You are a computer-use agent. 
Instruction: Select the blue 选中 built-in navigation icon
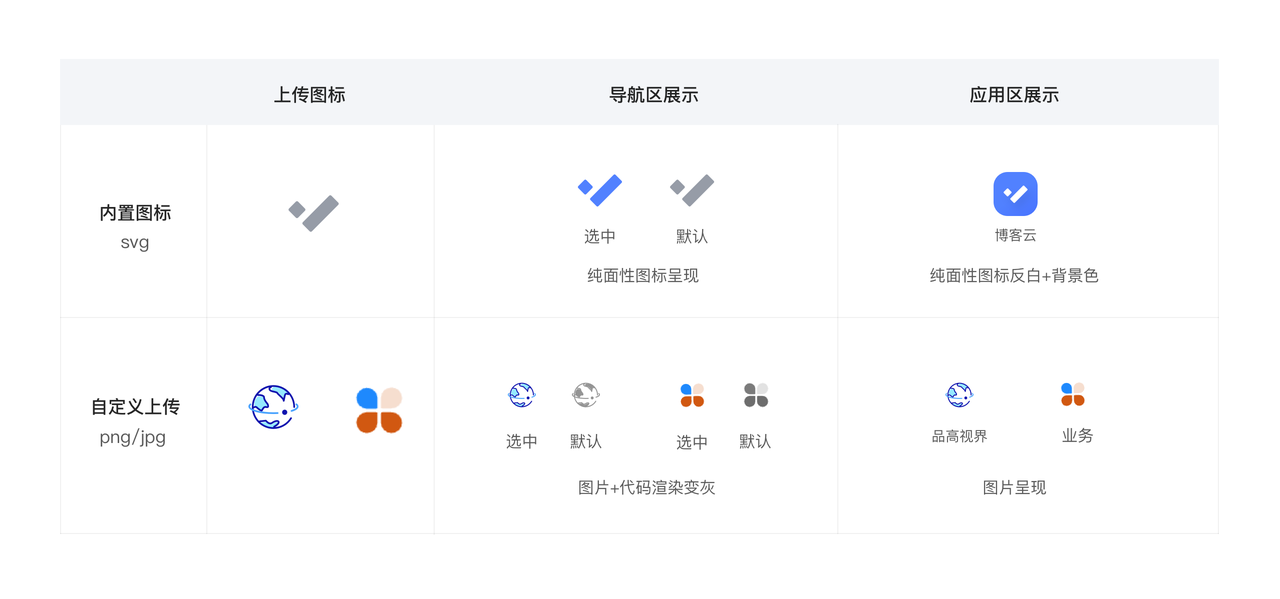(600, 190)
